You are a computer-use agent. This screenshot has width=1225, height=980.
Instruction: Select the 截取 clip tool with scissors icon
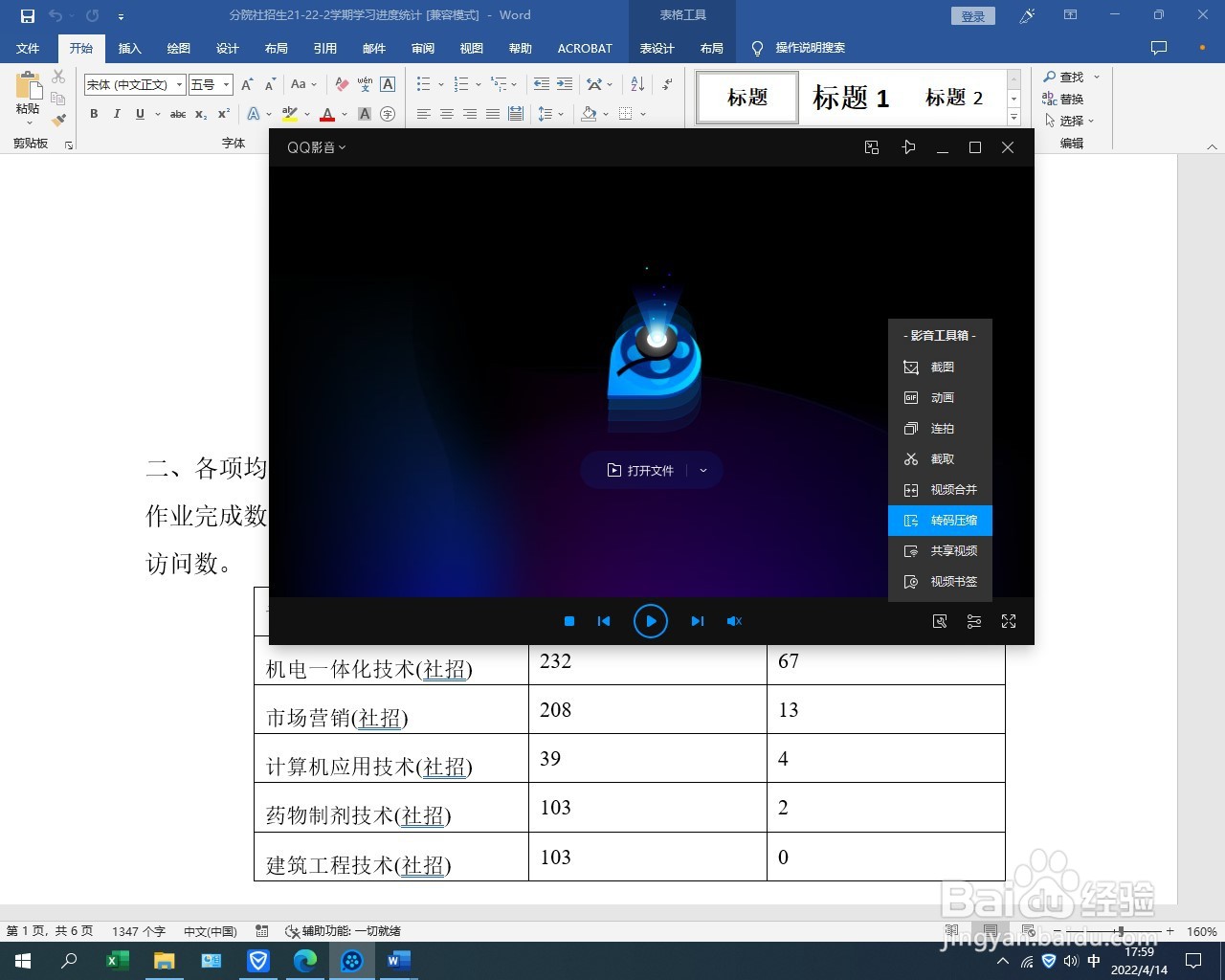pos(941,458)
